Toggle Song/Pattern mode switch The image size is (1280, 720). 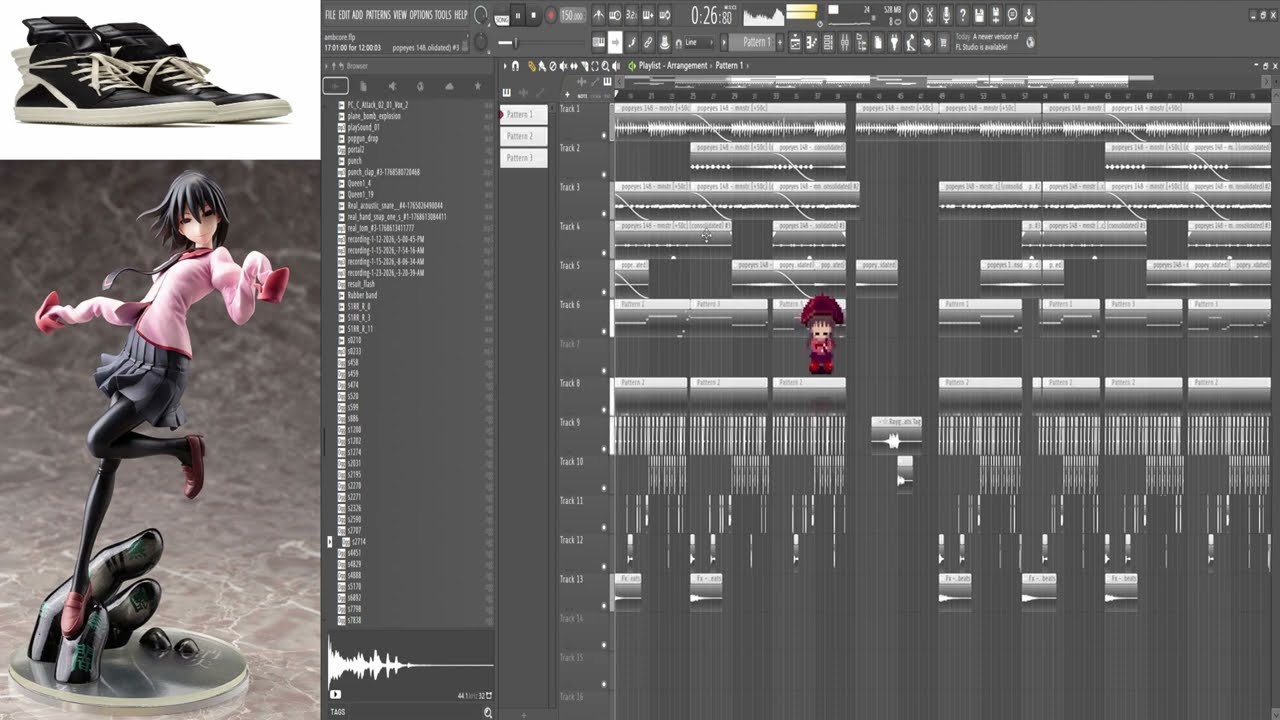pos(501,16)
